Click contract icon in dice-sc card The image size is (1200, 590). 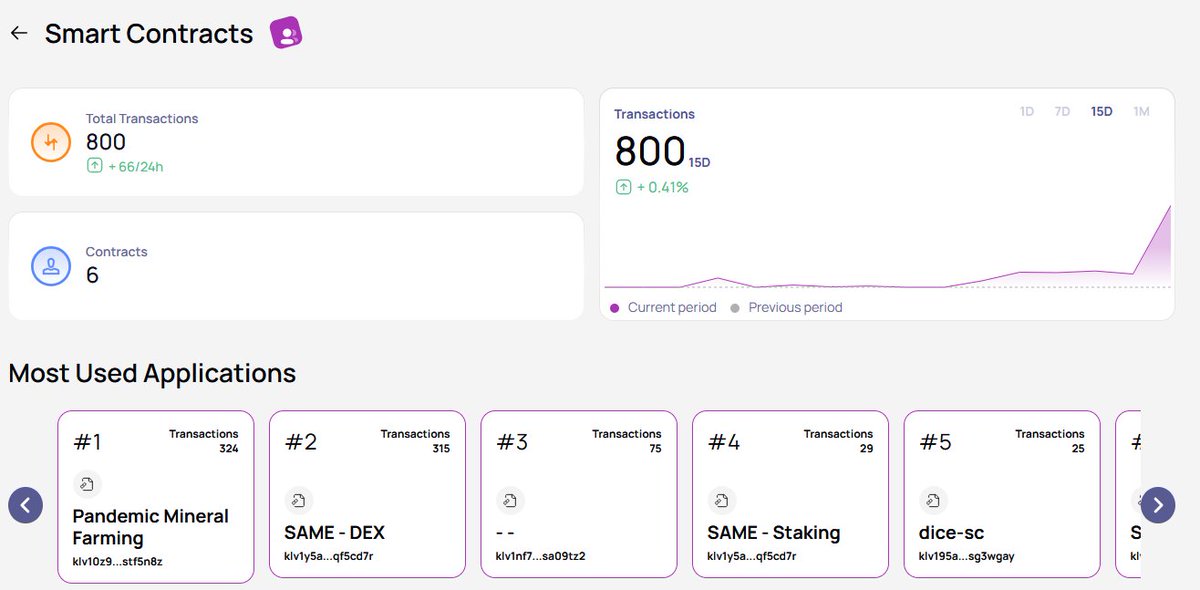pyautogui.click(x=933, y=500)
